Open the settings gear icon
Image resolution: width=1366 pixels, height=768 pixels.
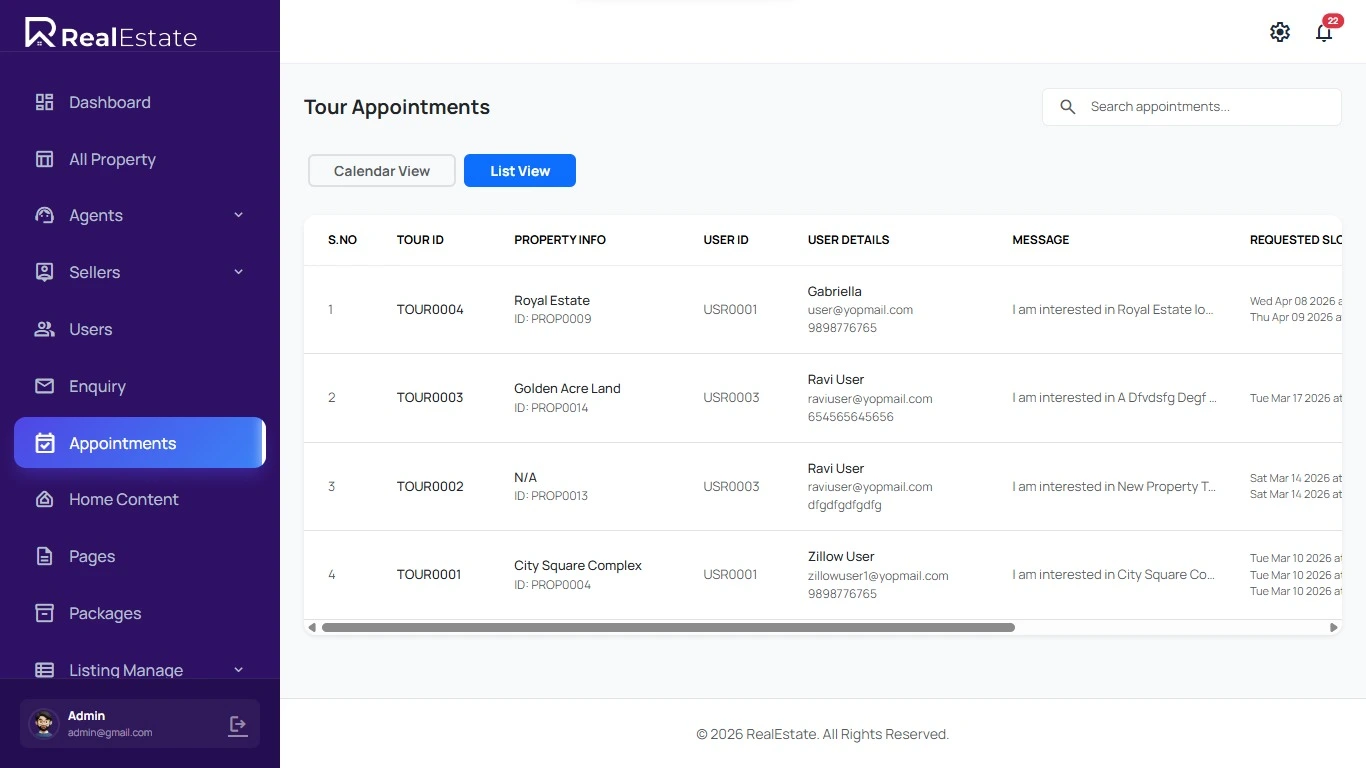click(x=1280, y=32)
